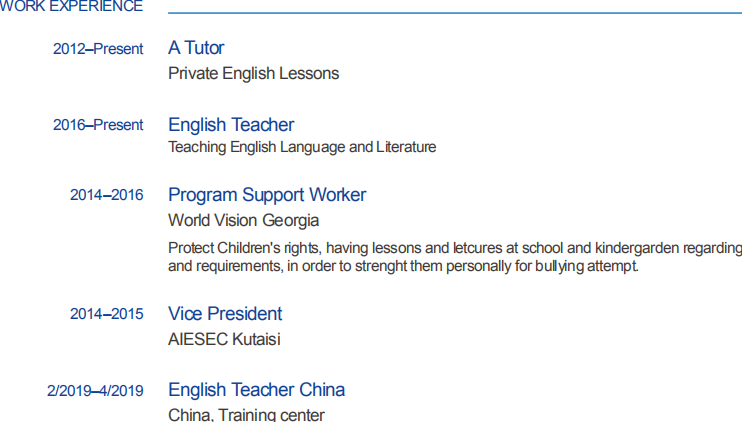Select the Program Support Worker title
The height and width of the screenshot is (422, 742).
(x=267, y=195)
